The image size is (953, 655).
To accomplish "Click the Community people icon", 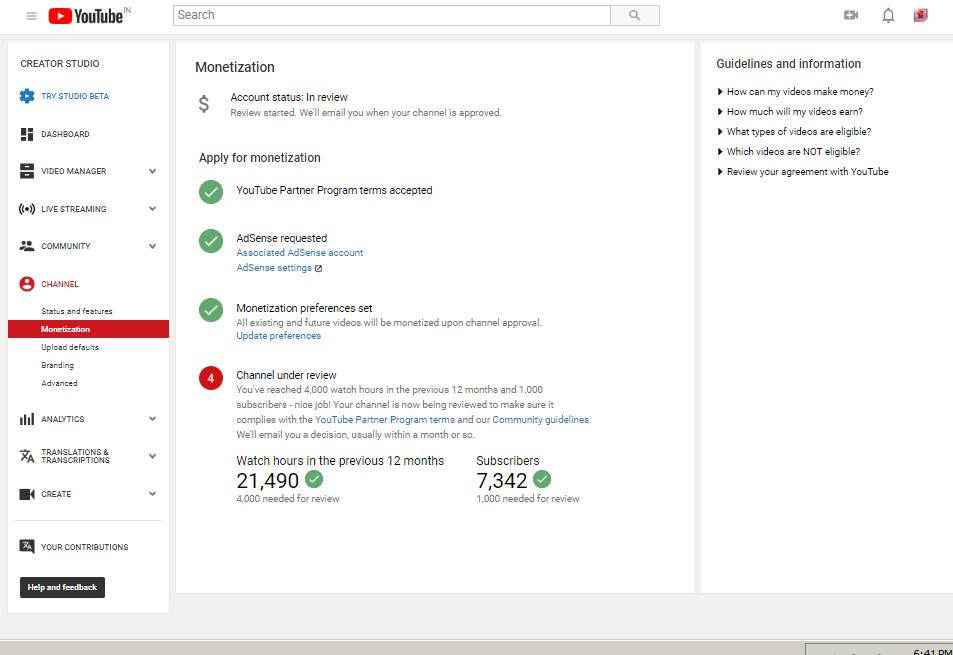I will 27,246.
